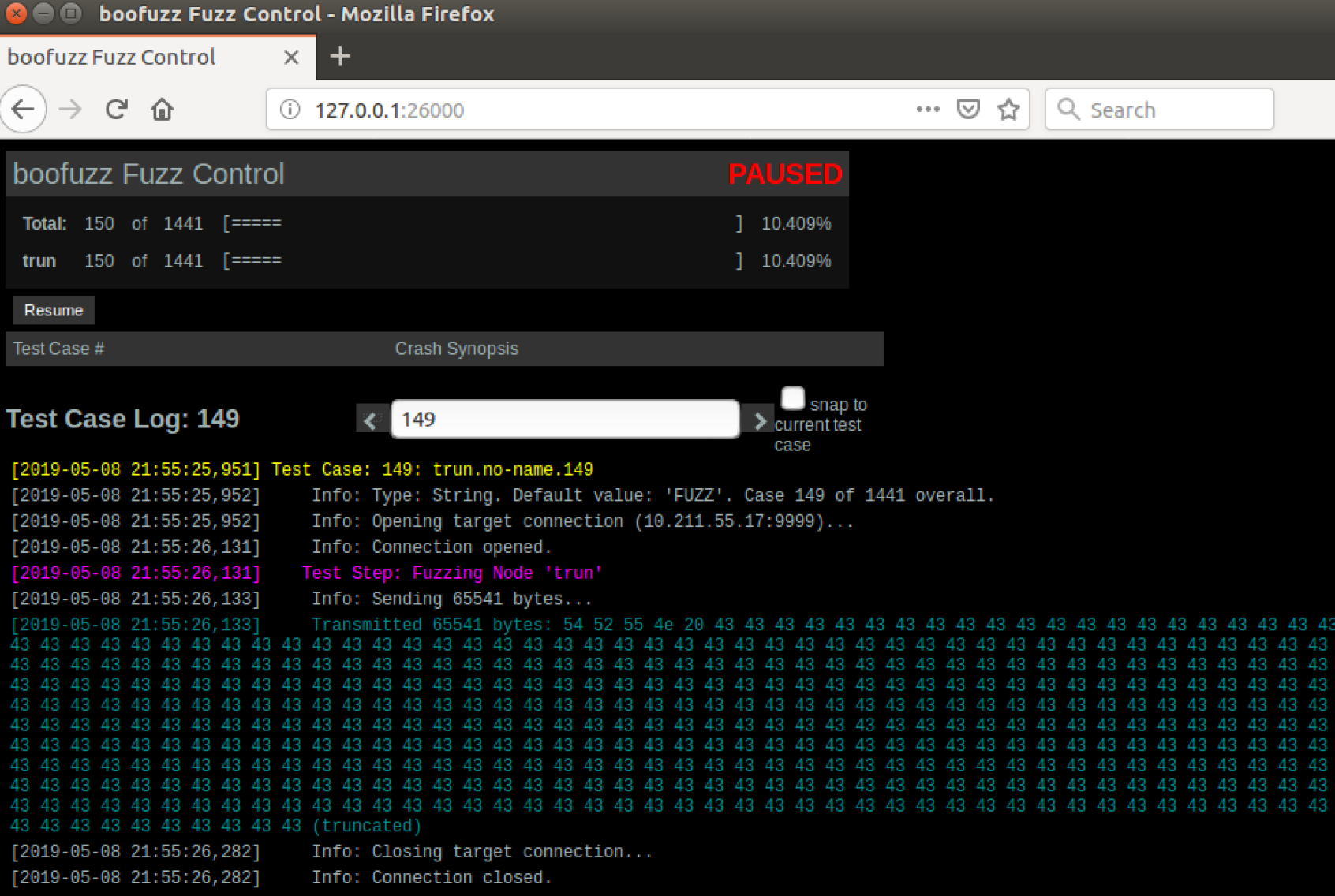Image resolution: width=1335 pixels, height=896 pixels.
Task: Click the trun progress bar
Action: (x=482, y=261)
